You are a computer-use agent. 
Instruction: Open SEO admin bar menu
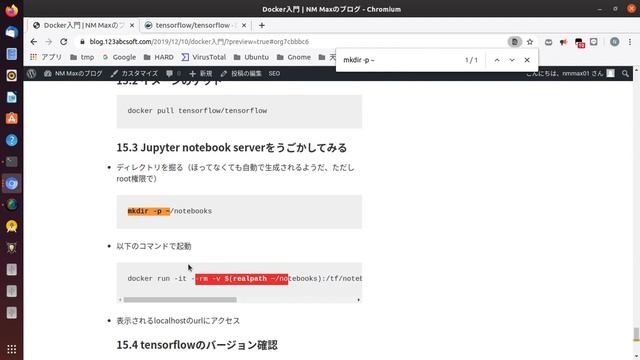click(x=274, y=73)
